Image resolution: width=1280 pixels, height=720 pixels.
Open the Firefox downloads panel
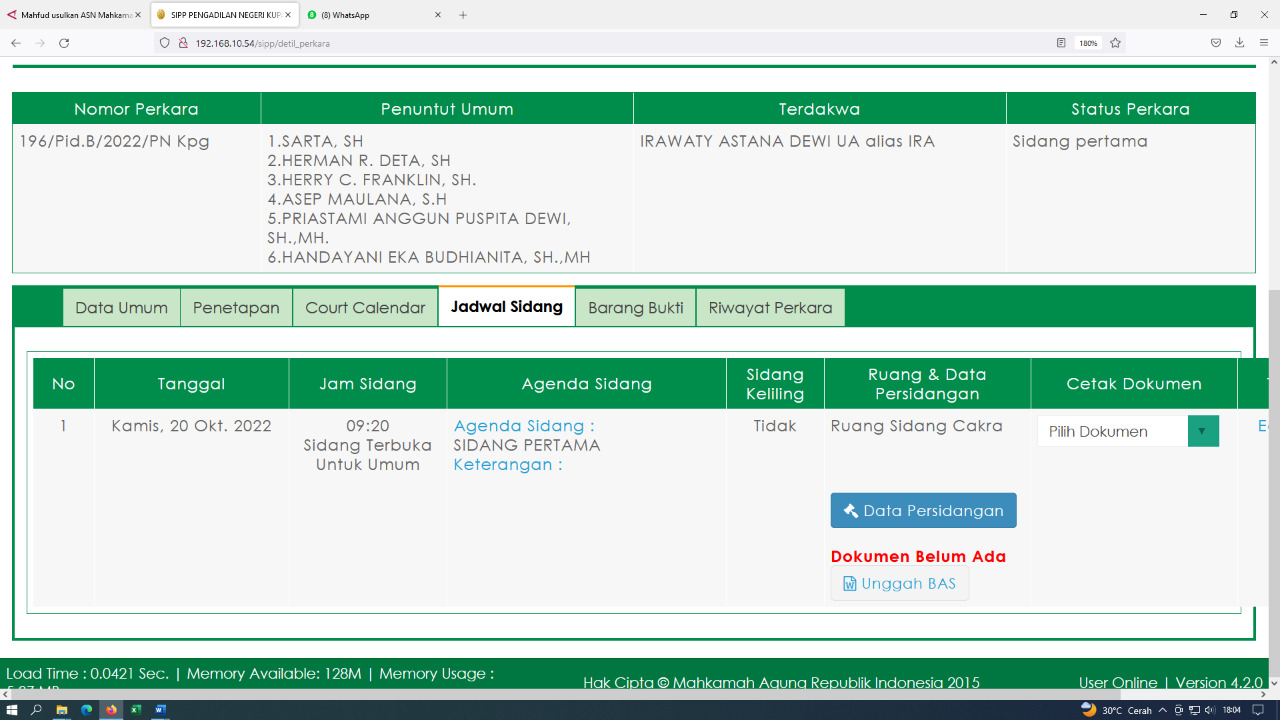1239,43
